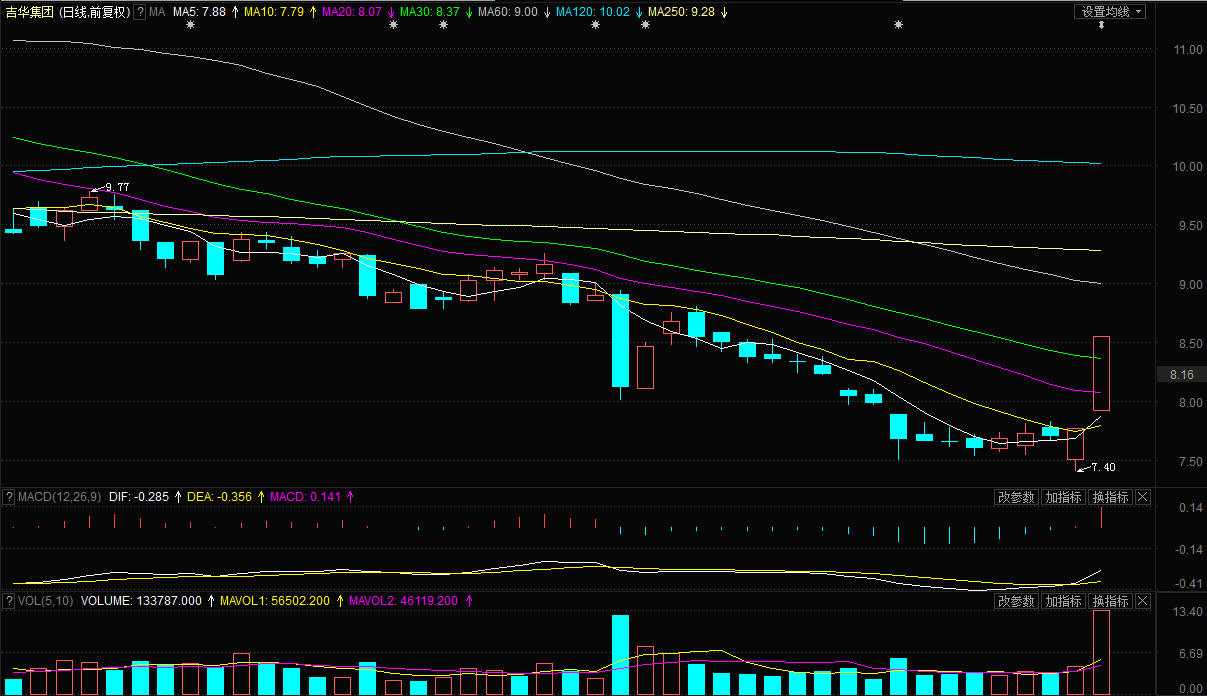Click 加指标 in the MACD panel

1063,497
